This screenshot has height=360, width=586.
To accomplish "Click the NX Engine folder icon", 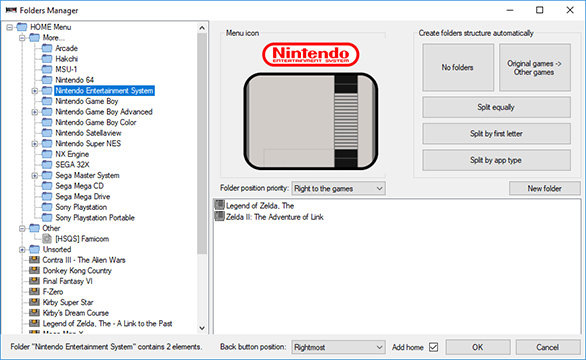I will [47, 154].
